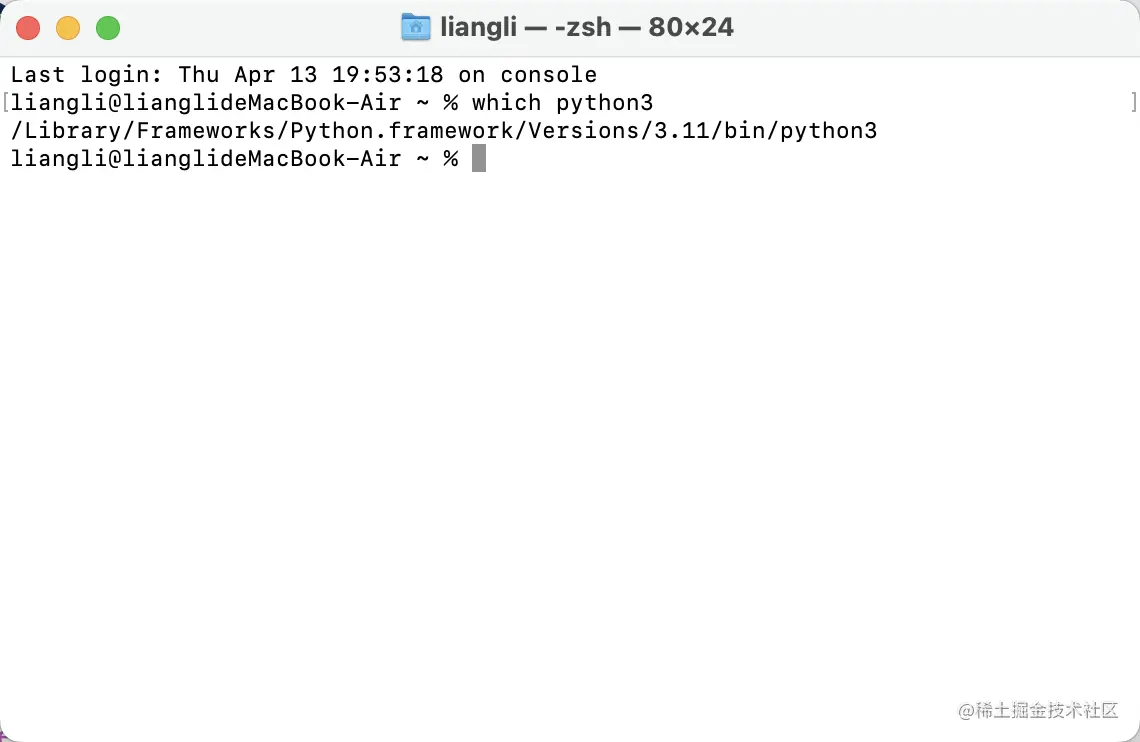Click '/Library' at start of output path
This screenshot has width=1140, height=742.
pos(65,130)
